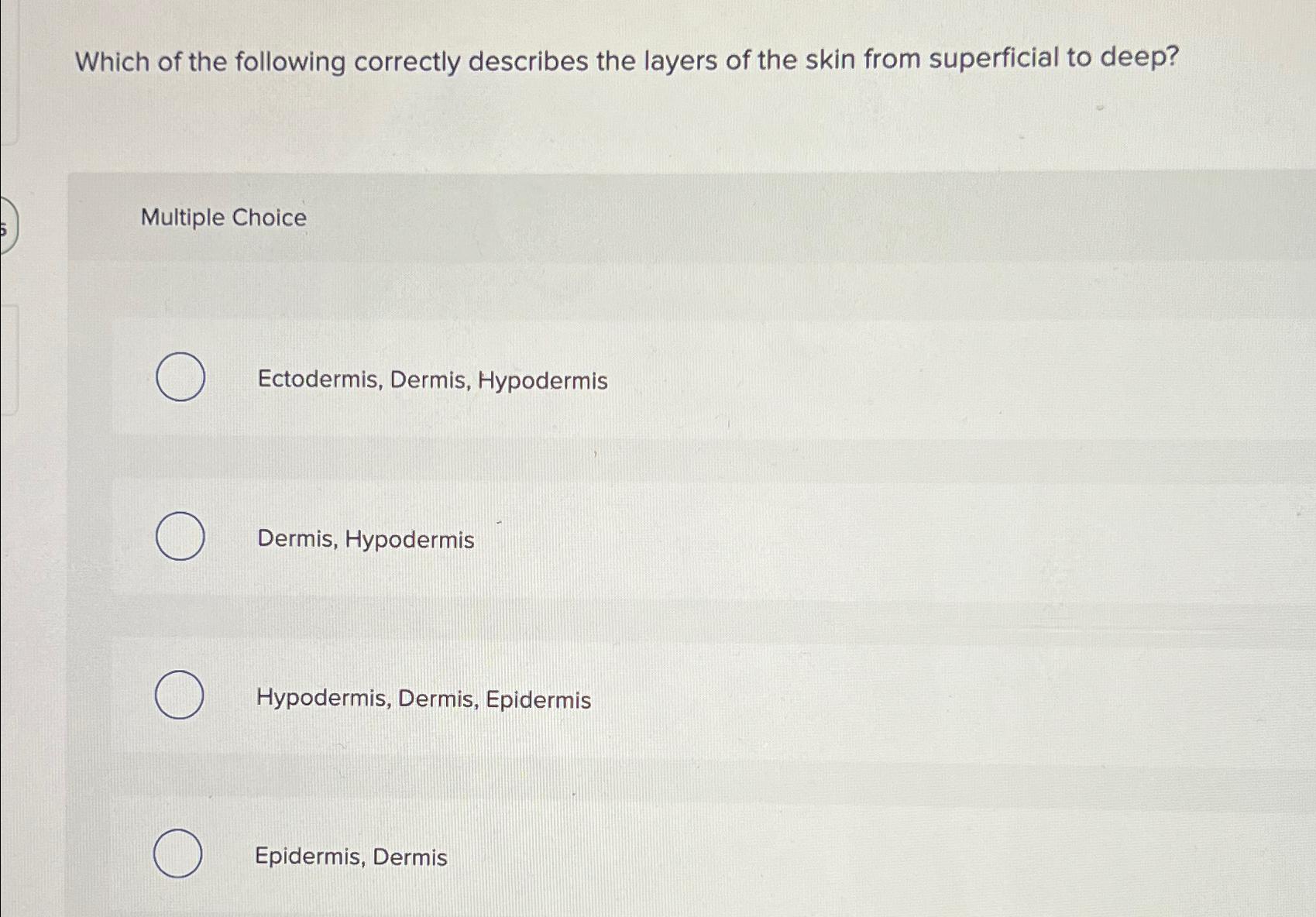
Task: Click the Multiple Choice label
Action: (x=222, y=218)
